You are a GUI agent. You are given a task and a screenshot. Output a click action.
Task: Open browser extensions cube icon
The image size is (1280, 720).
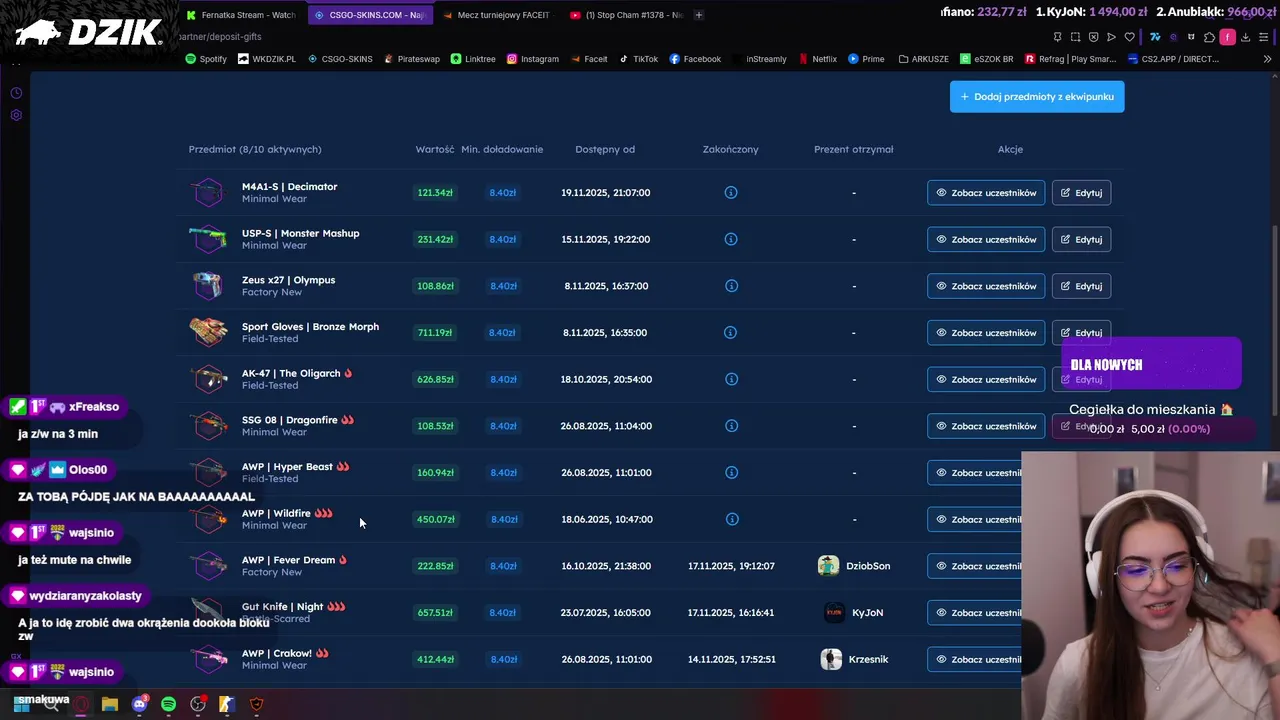(1209, 37)
